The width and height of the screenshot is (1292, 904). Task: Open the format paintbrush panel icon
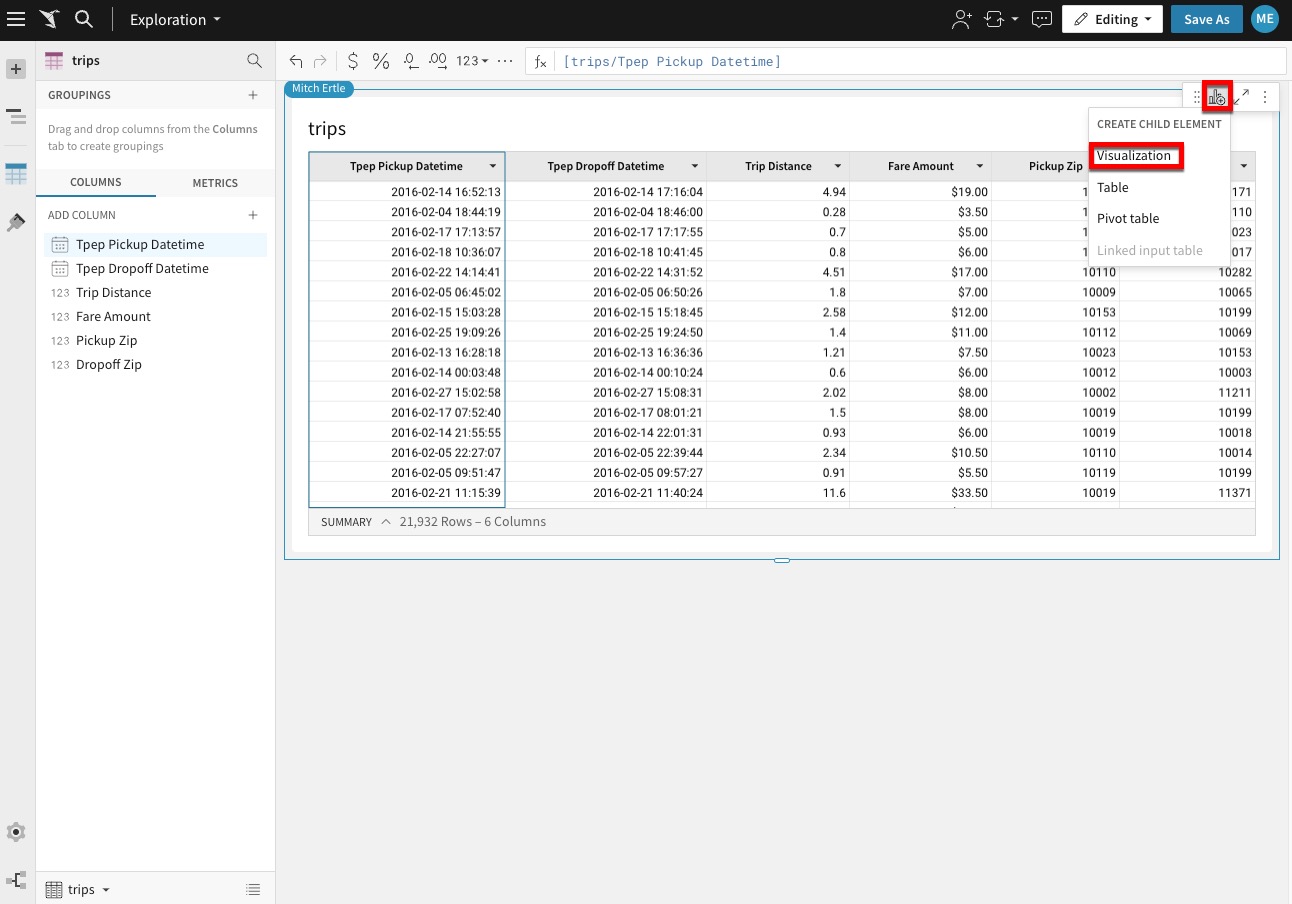[x=16, y=222]
